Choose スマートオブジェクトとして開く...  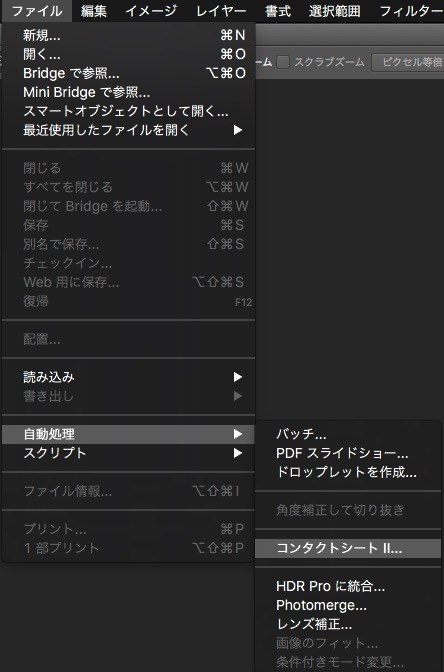[x=129, y=111]
